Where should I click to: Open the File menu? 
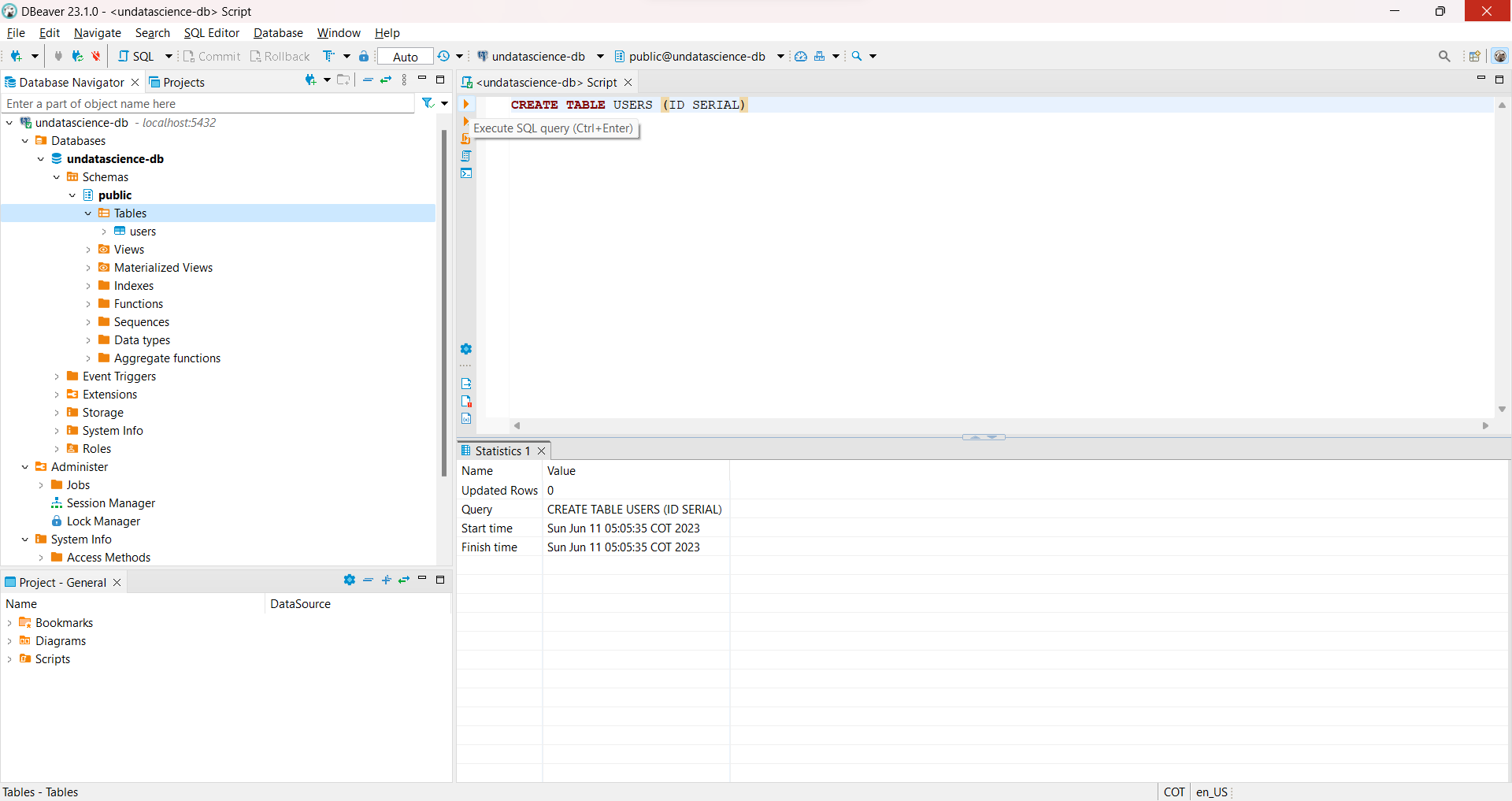(16, 32)
